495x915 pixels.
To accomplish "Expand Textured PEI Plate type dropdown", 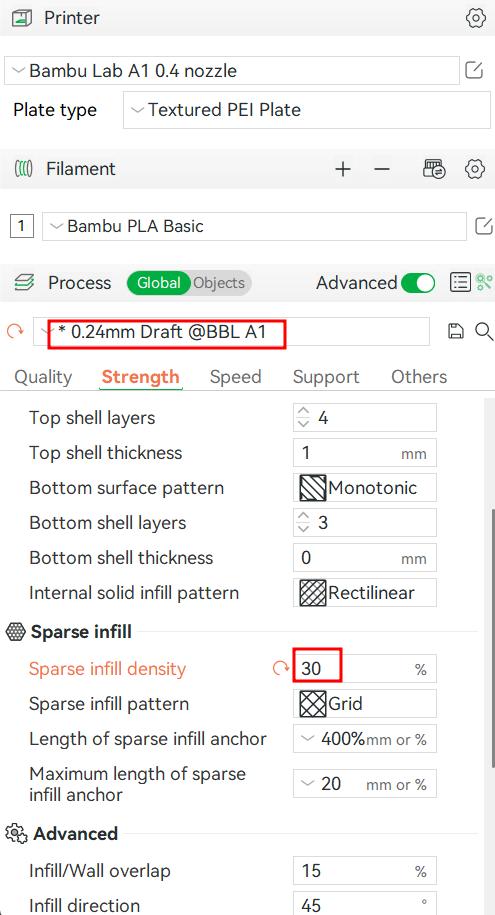I will [x=306, y=110].
